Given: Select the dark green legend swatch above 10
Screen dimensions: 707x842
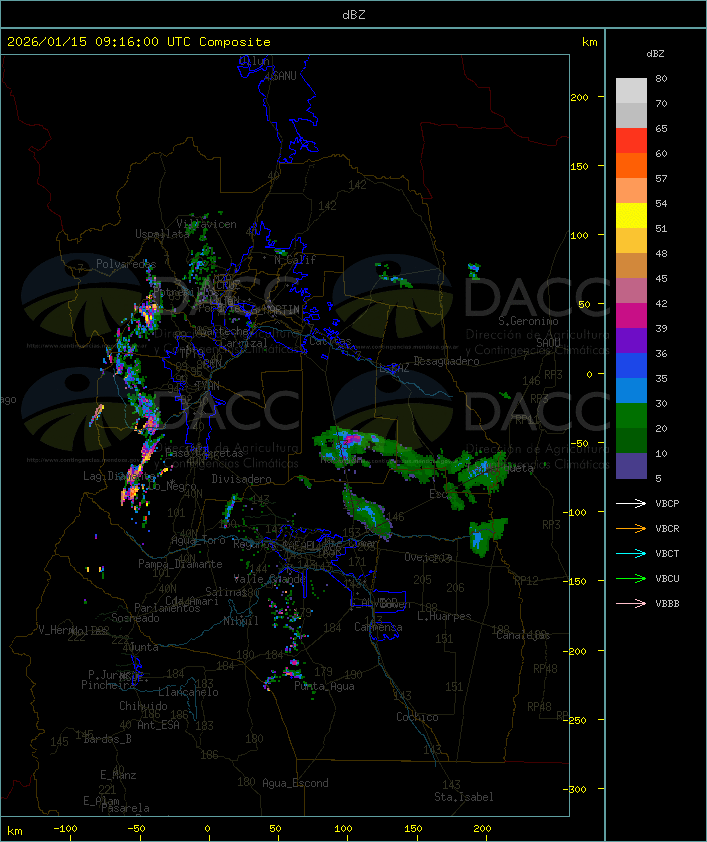Looking at the screenshot, I should tap(631, 440).
